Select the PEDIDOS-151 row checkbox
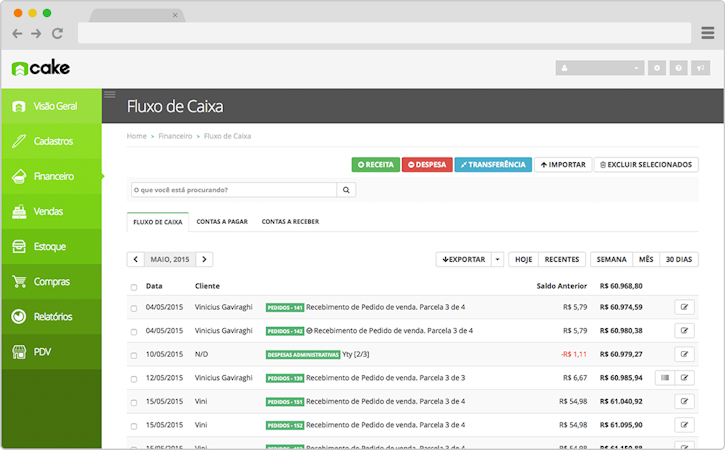This screenshot has height=450, width=725. (x=134, y=403)
